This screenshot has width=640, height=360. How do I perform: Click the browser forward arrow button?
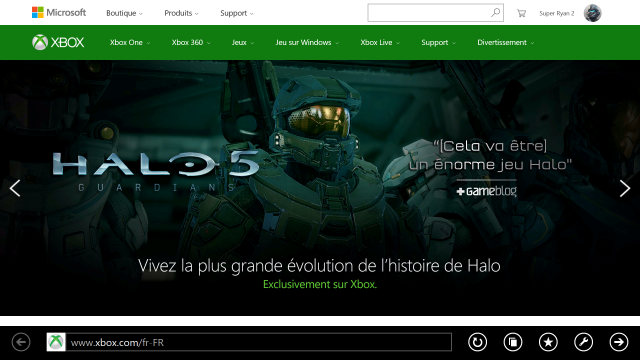coord(619,342)
